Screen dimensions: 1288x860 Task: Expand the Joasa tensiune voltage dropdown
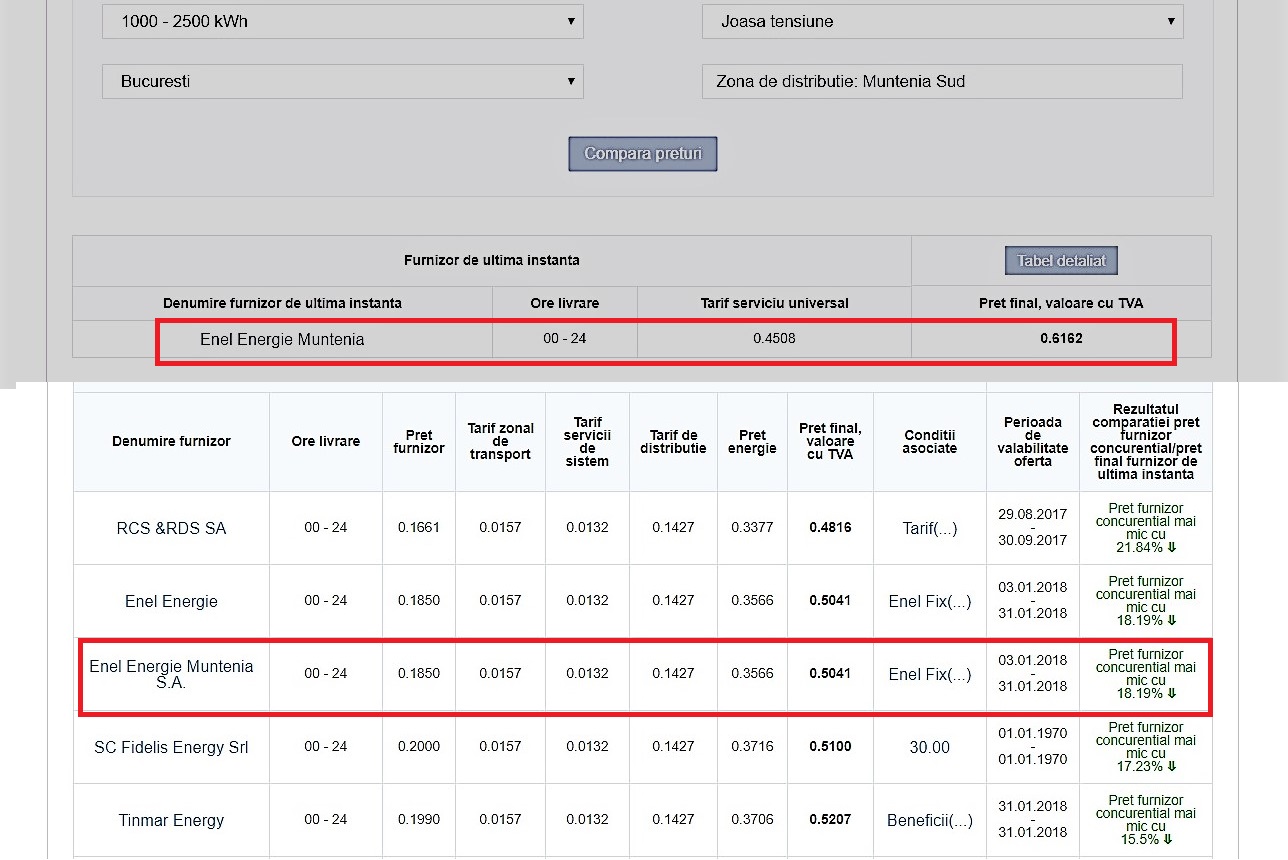[942, 21]
